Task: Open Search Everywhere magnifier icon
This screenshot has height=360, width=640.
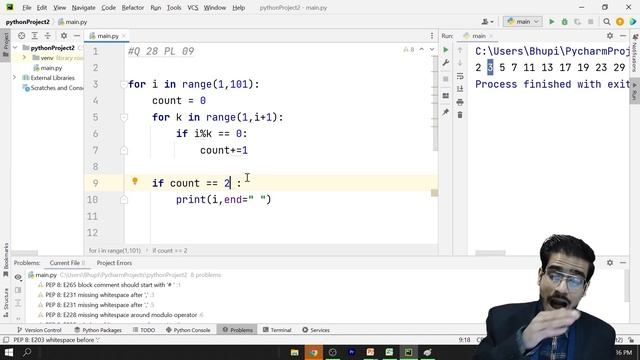Action: pos(607,22)
